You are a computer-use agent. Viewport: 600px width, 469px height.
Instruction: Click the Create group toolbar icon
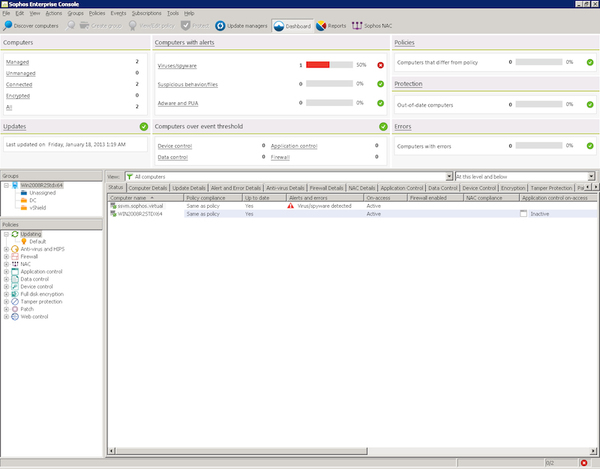(x=84, y=26)
